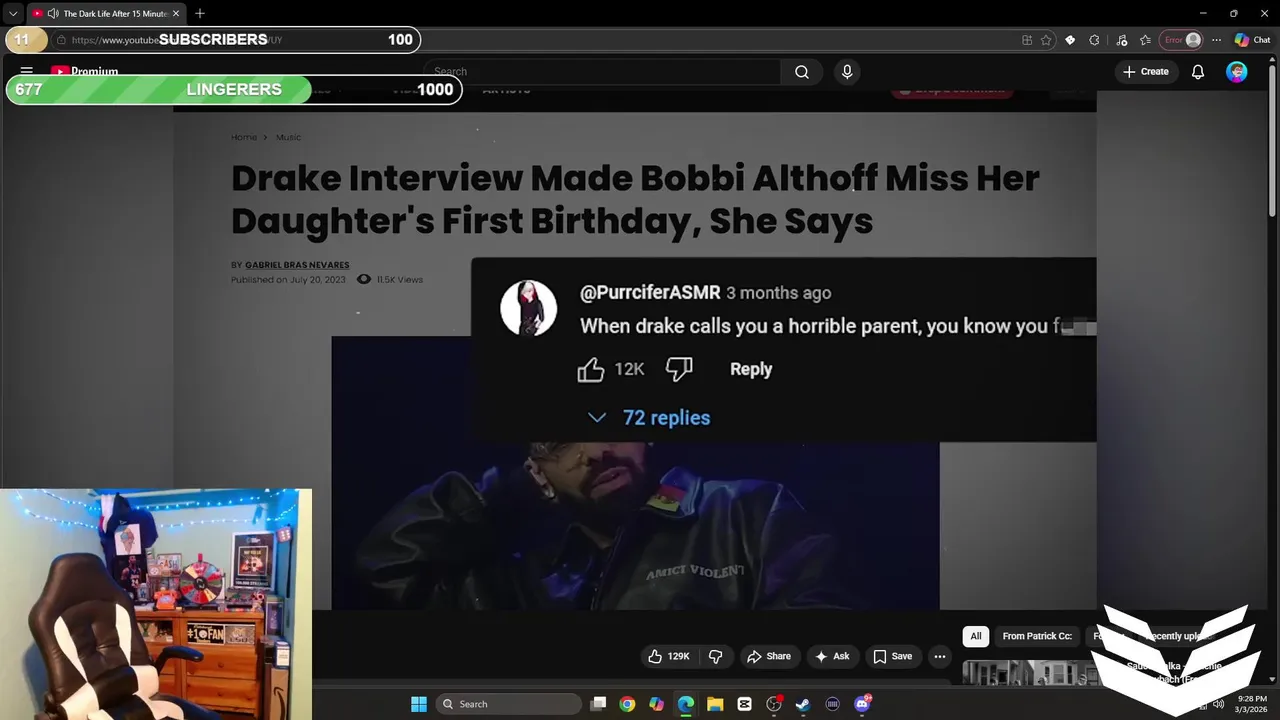
Task: Open the Favorites list icon
Action: pyautogui.click(x=1145, y=40)
